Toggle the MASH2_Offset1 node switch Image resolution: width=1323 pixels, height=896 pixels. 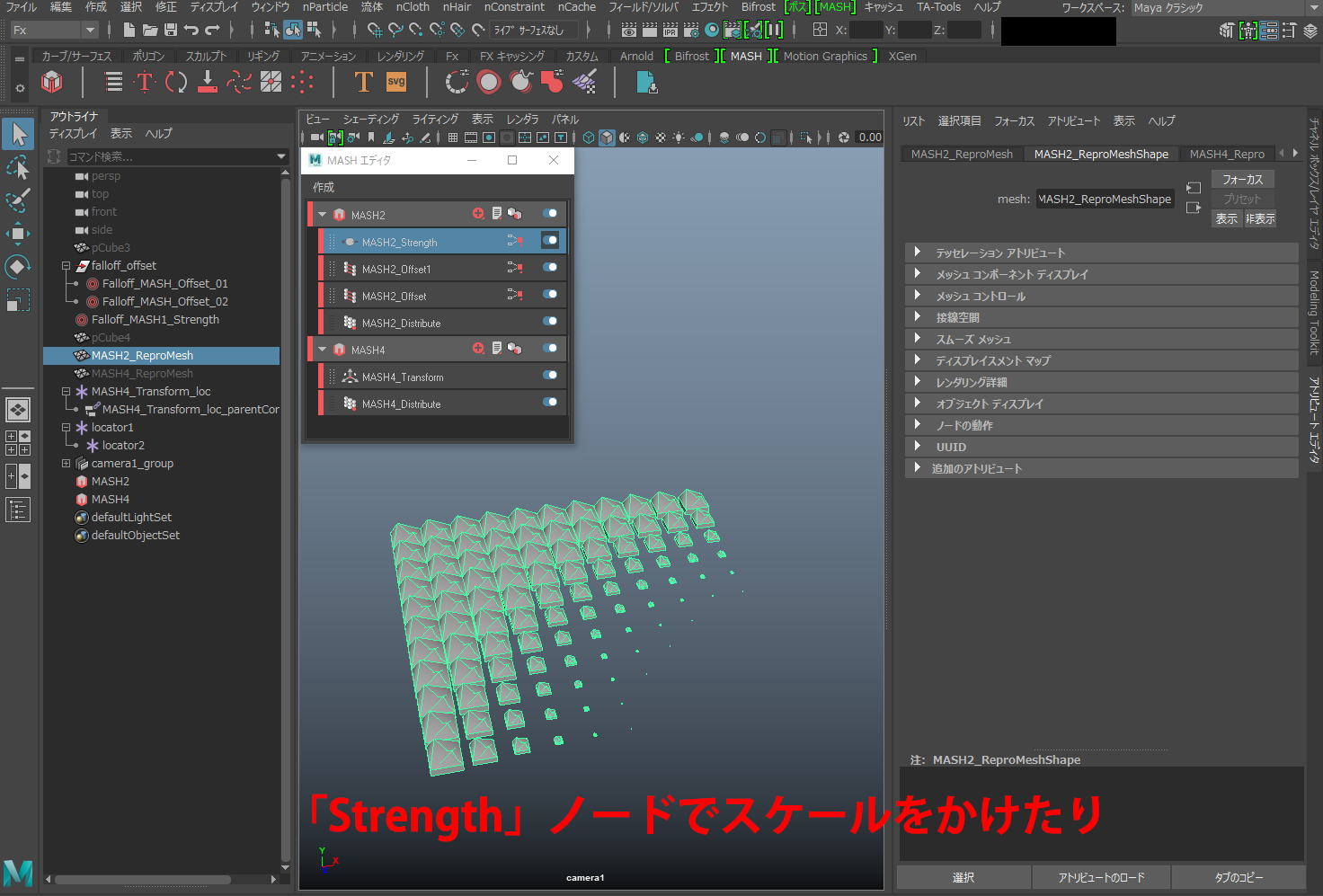pyautogui.click(x=550, y=268)
